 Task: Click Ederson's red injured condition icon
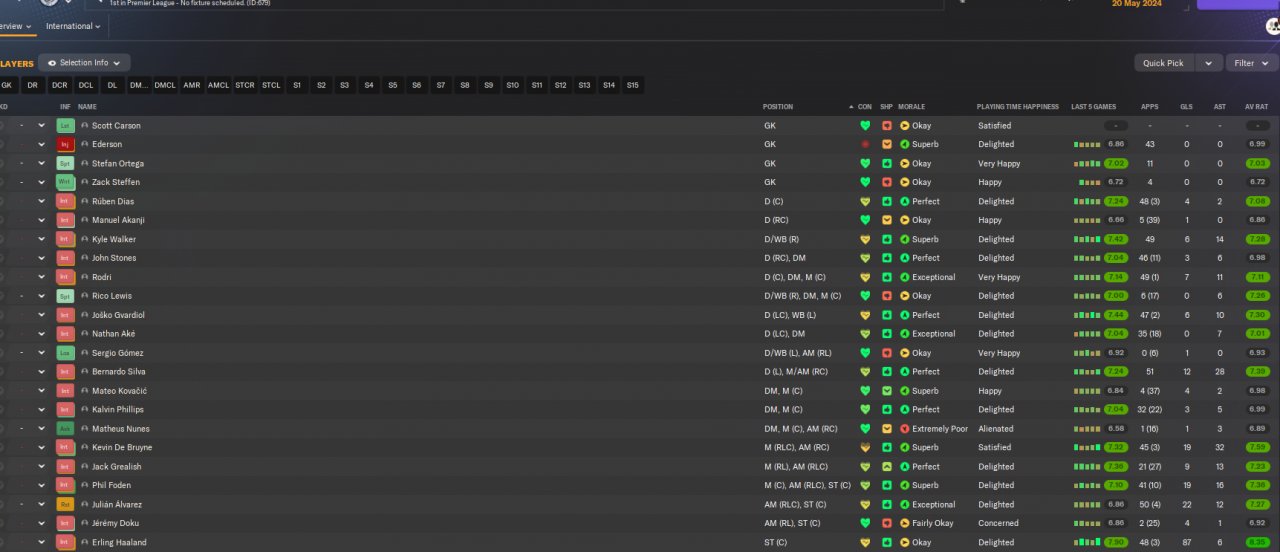tap(865, 145)
